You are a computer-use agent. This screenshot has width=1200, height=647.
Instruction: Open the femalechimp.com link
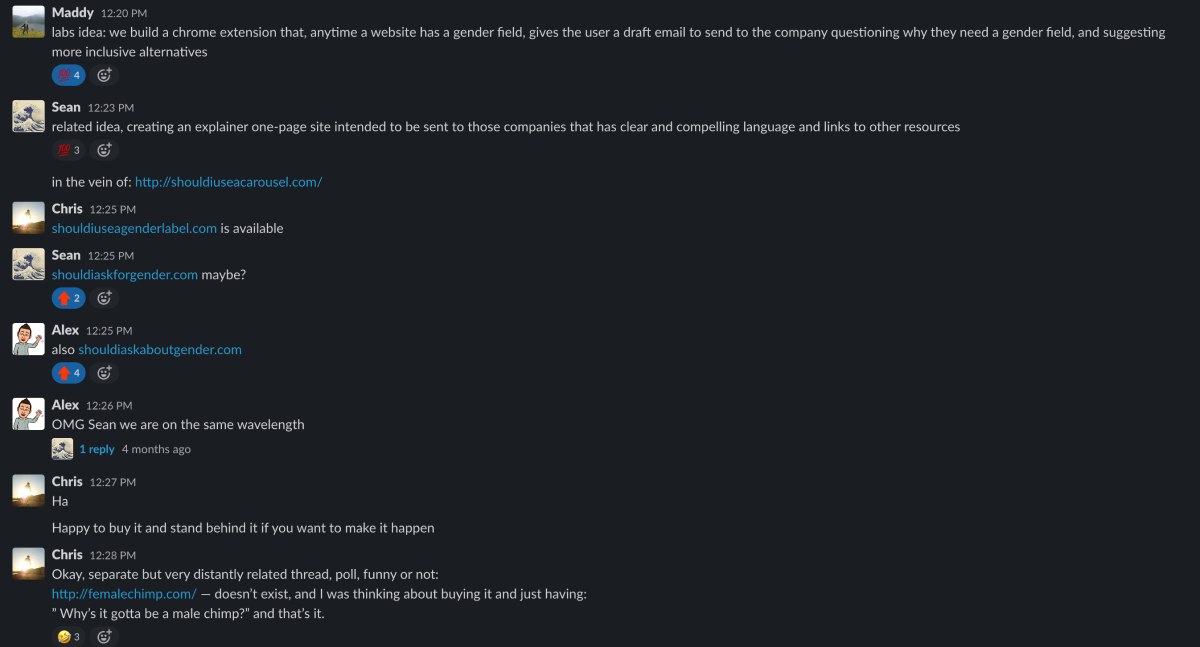[x=124, y=593]
